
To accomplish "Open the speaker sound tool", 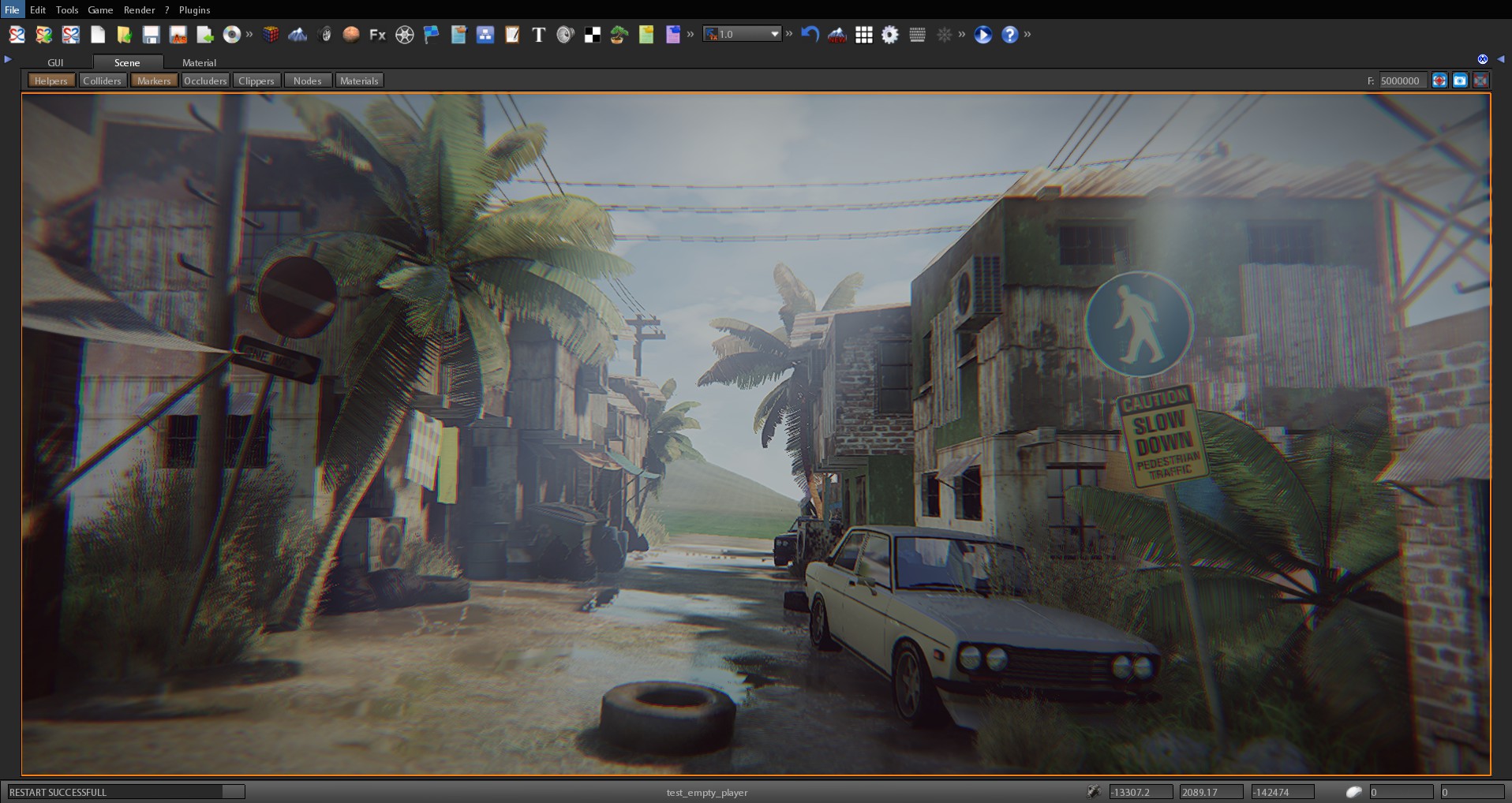I will click(565, 35).
